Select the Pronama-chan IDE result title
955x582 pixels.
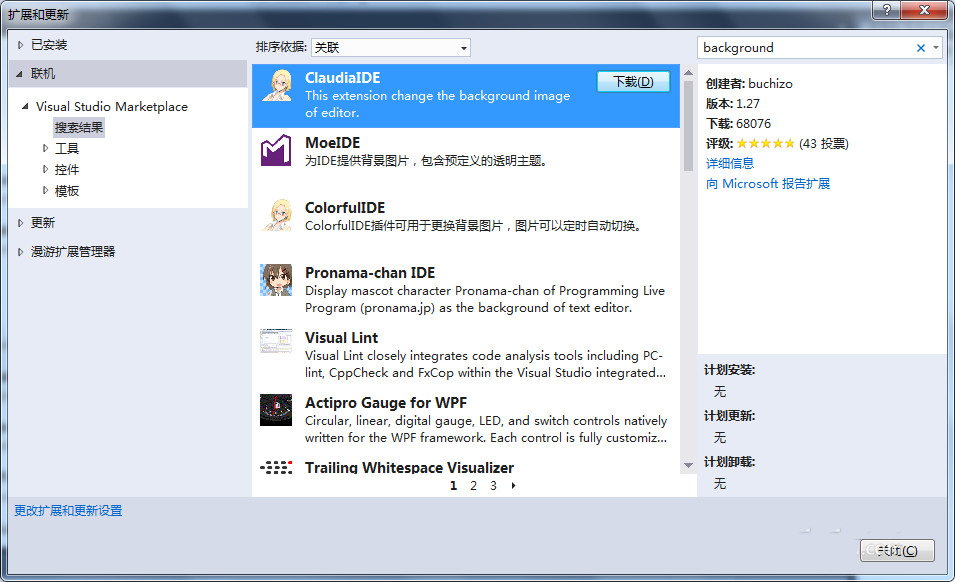(370, 273)
